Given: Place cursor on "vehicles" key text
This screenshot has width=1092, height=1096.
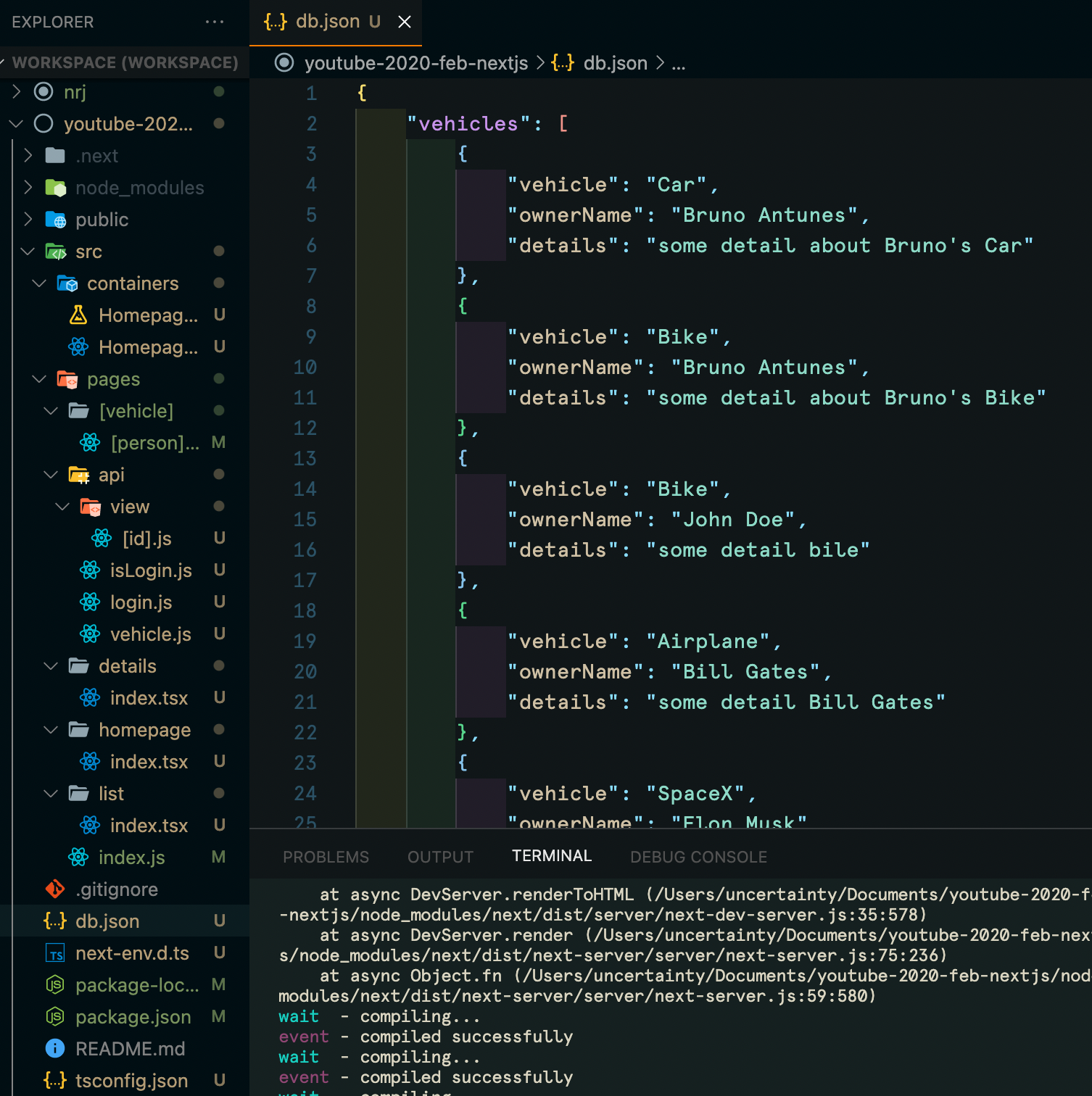Looking at the screenshot, I should coord(469,123).
